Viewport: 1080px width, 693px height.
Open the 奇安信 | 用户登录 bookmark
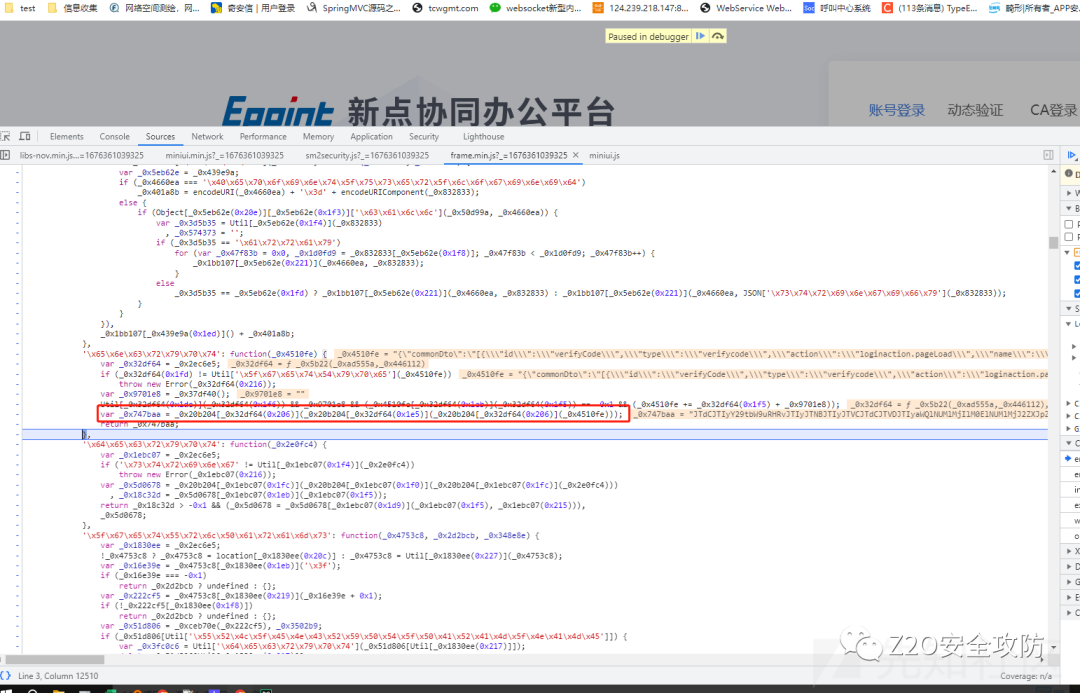[253, 8]
